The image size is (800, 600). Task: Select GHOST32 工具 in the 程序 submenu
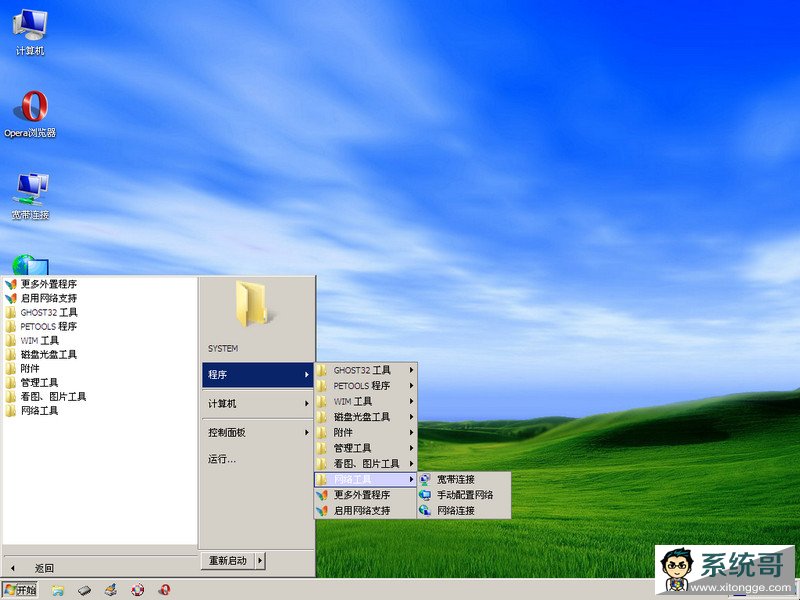click(x=365, y=370)
